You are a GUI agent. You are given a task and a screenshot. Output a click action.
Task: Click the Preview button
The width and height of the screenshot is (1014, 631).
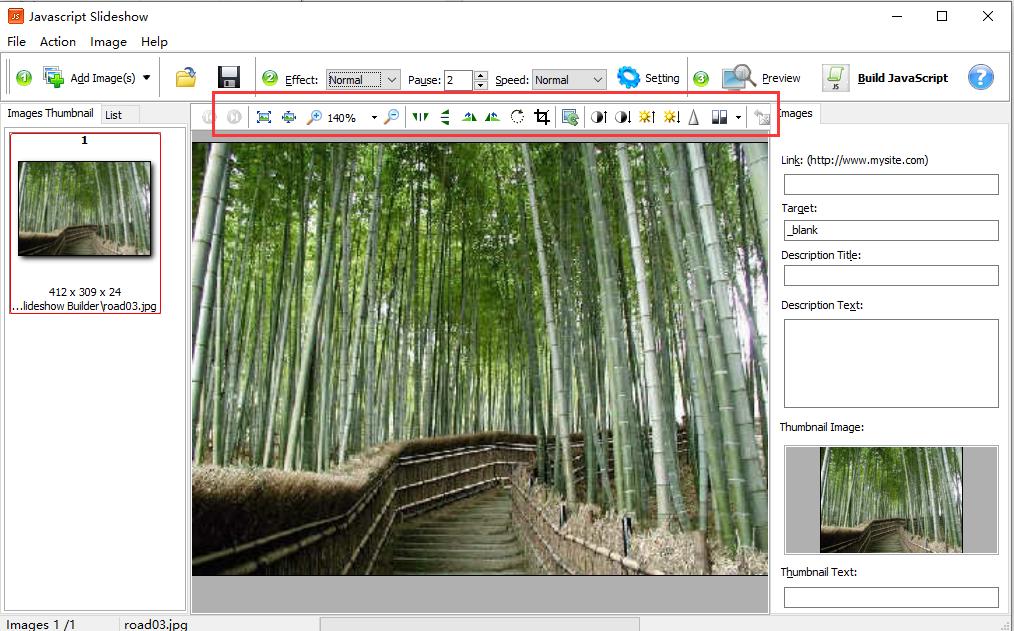762,78
